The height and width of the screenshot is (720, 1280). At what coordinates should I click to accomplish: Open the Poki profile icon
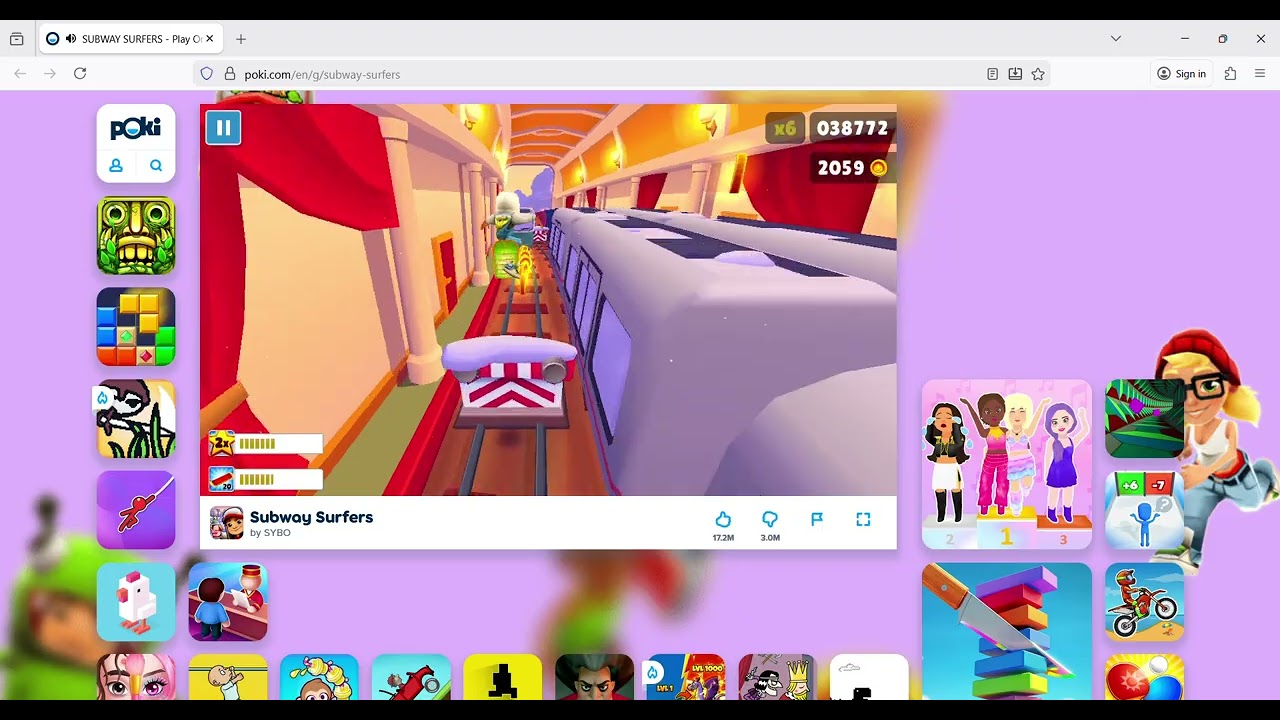point(116,166)
